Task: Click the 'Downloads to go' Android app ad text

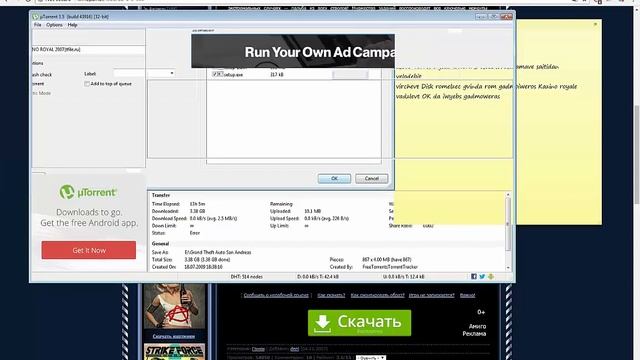Action: (89, 218)
